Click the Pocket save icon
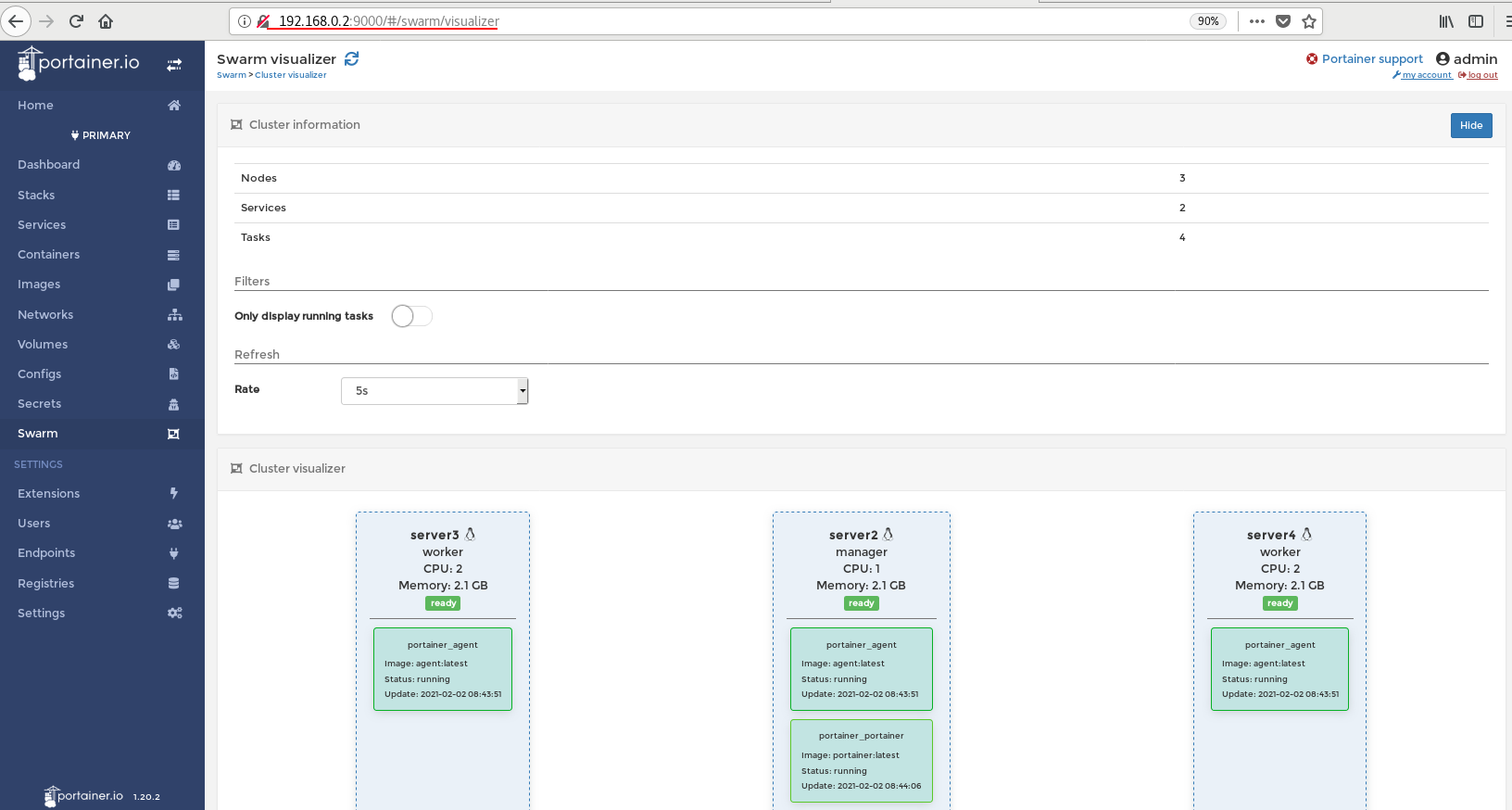The height and width of the screenshot is (810, 1512). pos(1283,21)
